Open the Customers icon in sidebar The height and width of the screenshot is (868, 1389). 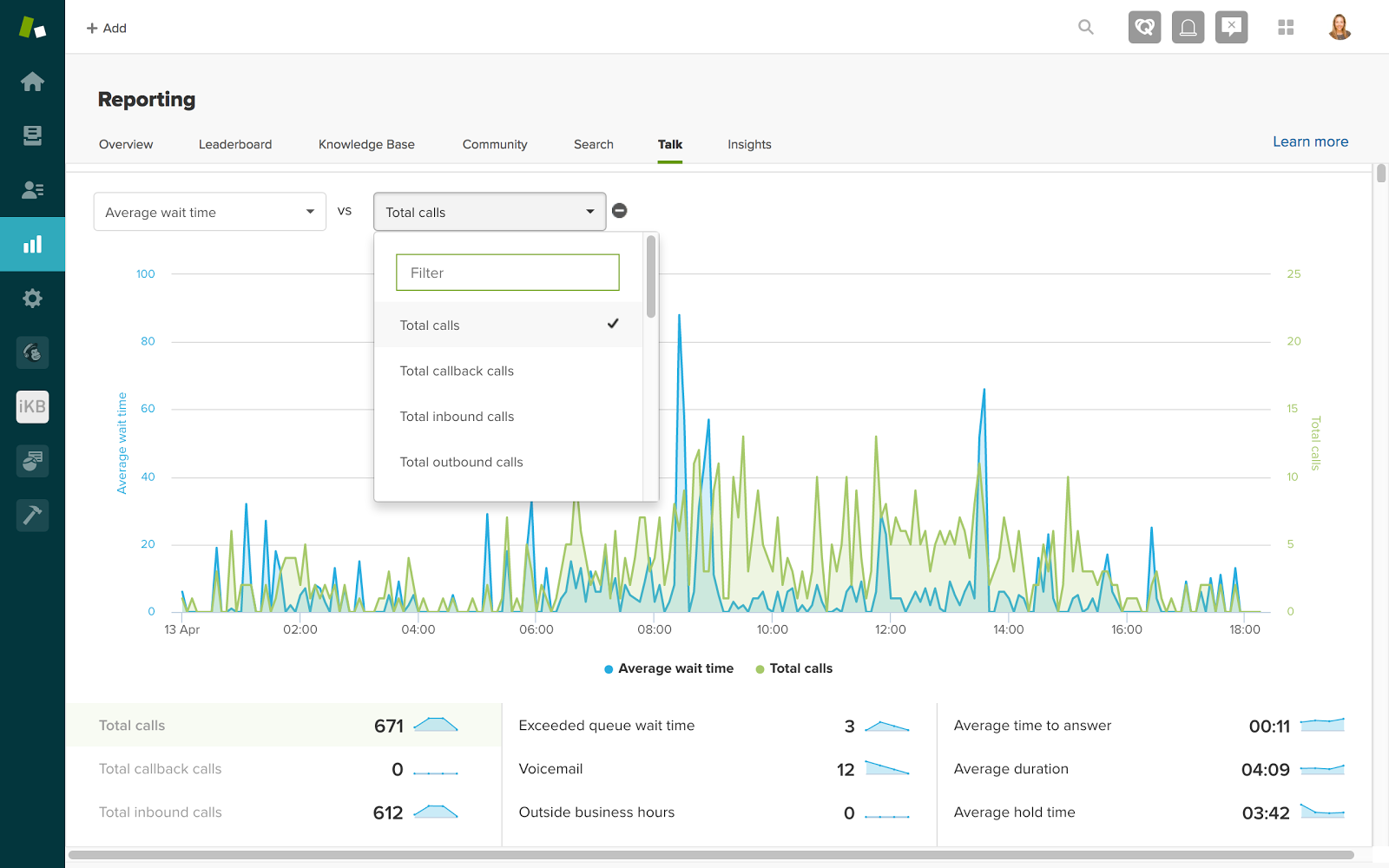[32, 190]
